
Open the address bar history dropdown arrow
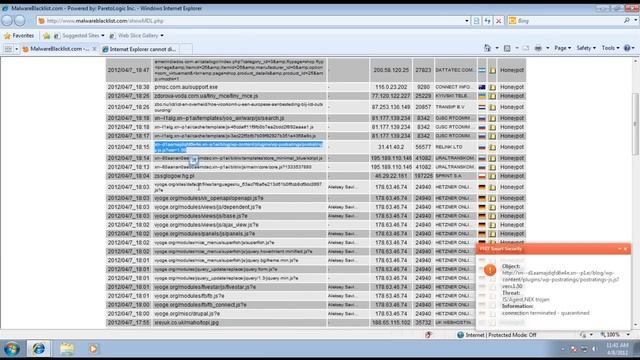pyautogui.click(x=467, y=21)
